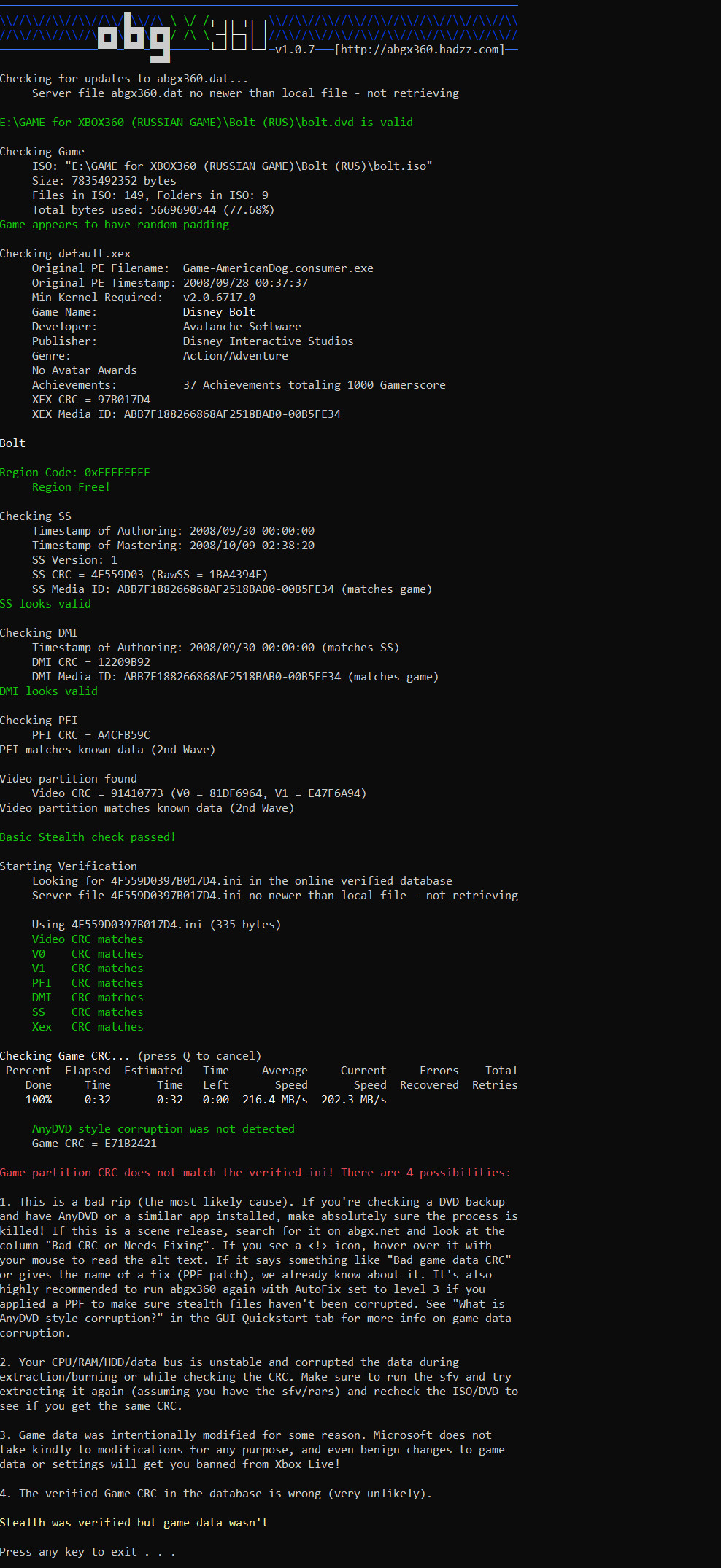Click the kernel version v2.0.6717.0
The height and width of the screenshot is (1568, 721).
[219, 298]
